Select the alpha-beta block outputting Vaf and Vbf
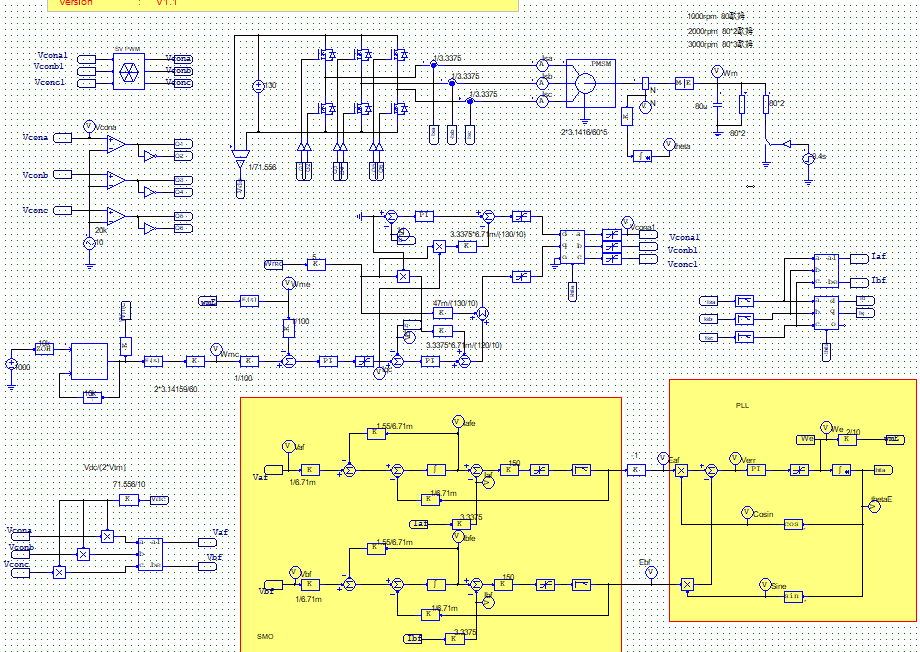The height and width of the screenshot is (652, 920). [150, 554]
